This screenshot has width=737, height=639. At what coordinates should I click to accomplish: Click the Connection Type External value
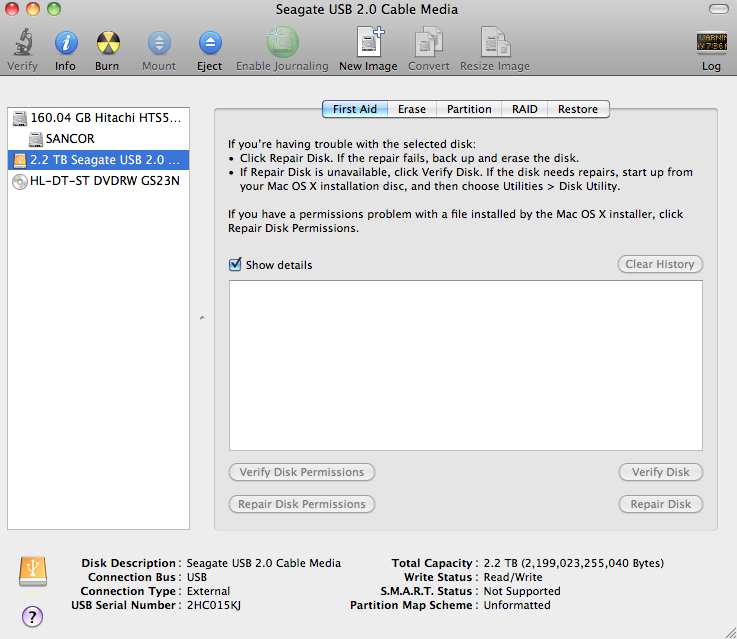pos(208,591)
